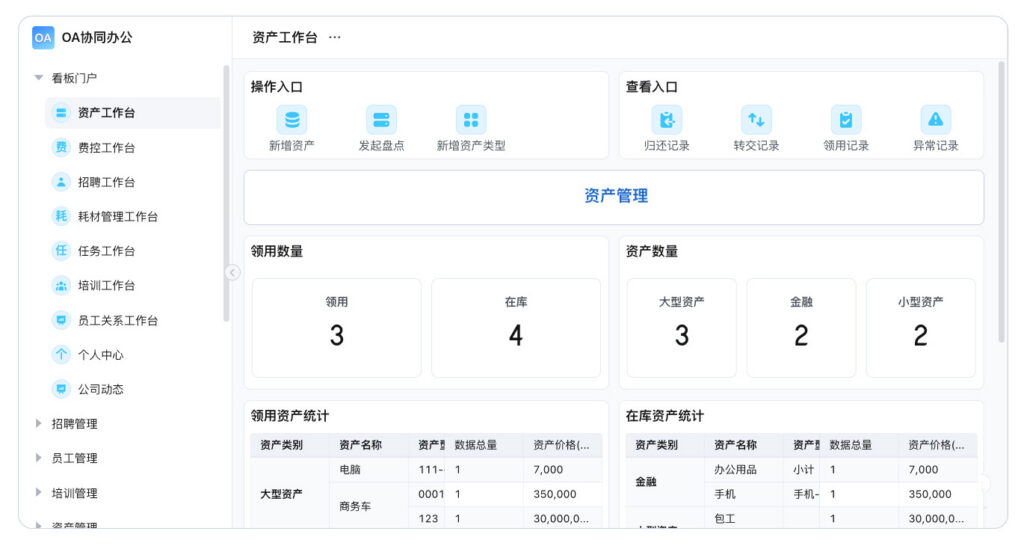This screenshot has height=546, width=1024.
Task: Click the OA协同办公 logo icon
Action: [x=43, y=37]
